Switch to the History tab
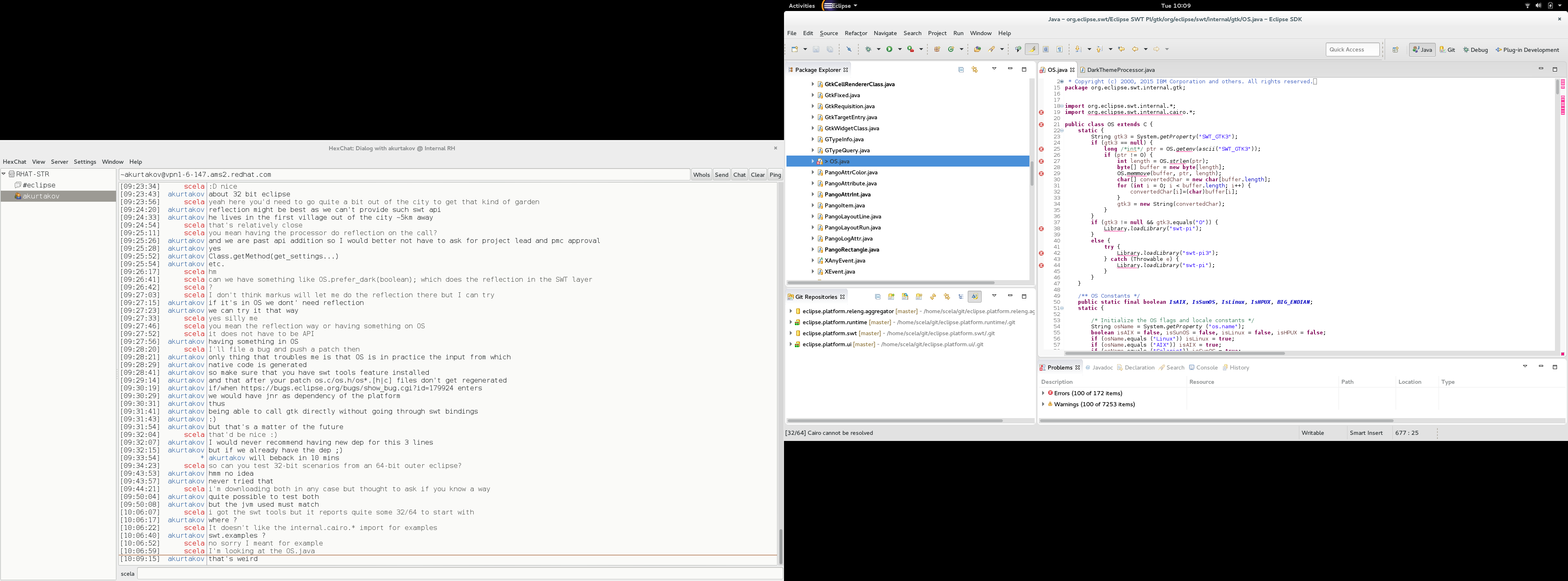 click(x=1236, y=367)
